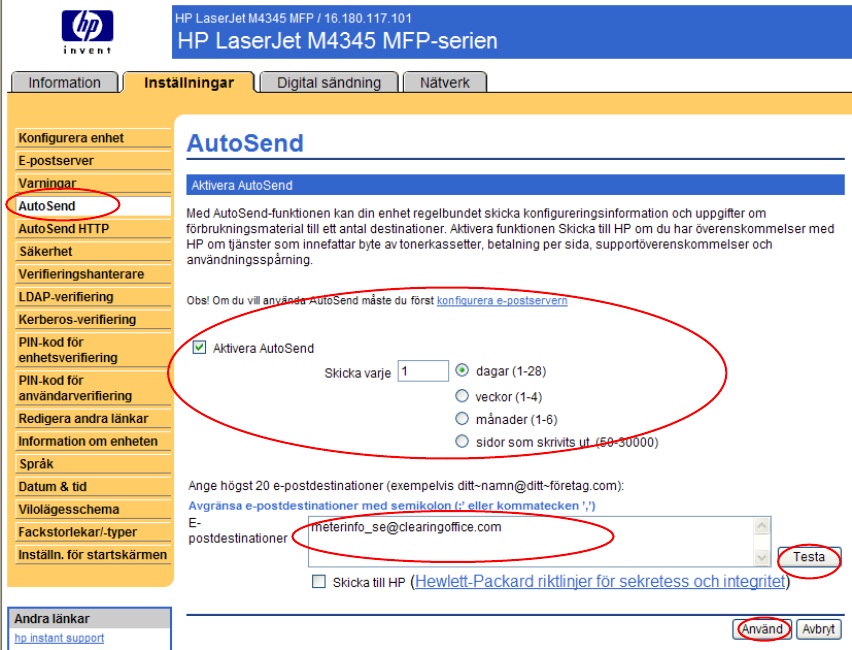Click down arrow of e-mail box scrollbar
Viewport: 852px width, 650px height.
point(762,558)
